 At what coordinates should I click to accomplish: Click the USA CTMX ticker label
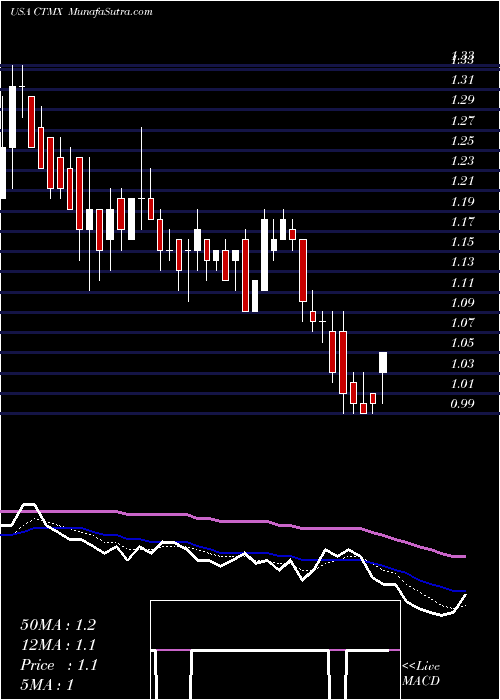click(x=38, y=12)
